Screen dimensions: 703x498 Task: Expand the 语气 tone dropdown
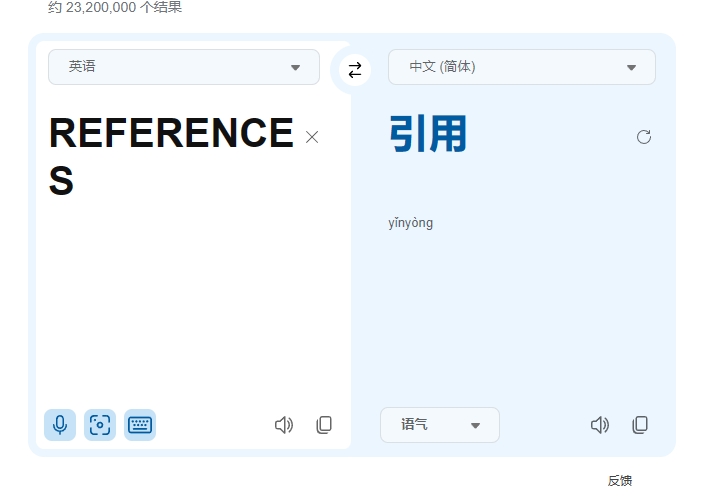(440, 424)
